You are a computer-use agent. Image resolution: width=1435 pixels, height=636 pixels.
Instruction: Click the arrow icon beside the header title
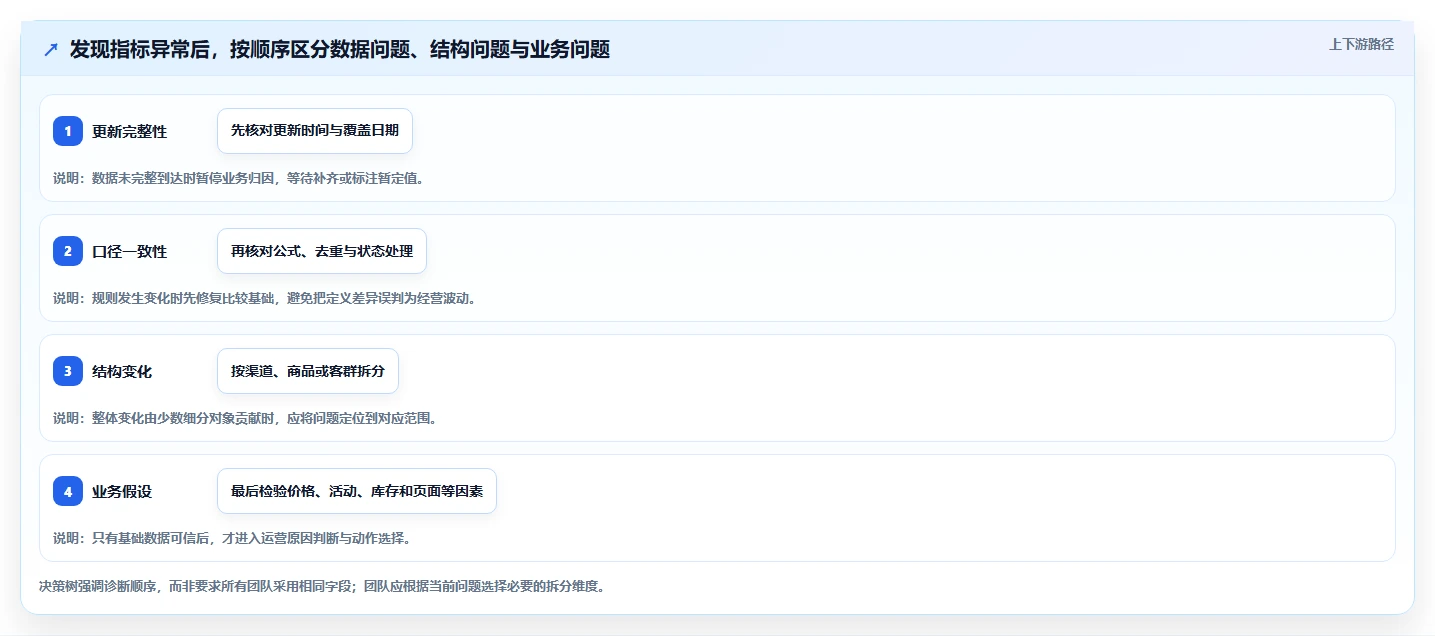[x=51, y=49]
